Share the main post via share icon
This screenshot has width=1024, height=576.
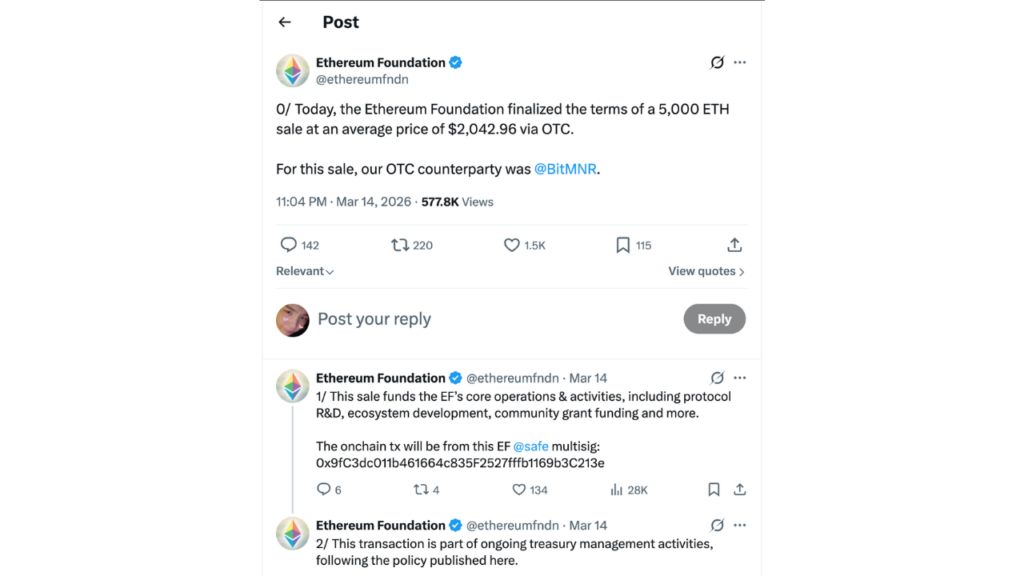pos(734,245)
